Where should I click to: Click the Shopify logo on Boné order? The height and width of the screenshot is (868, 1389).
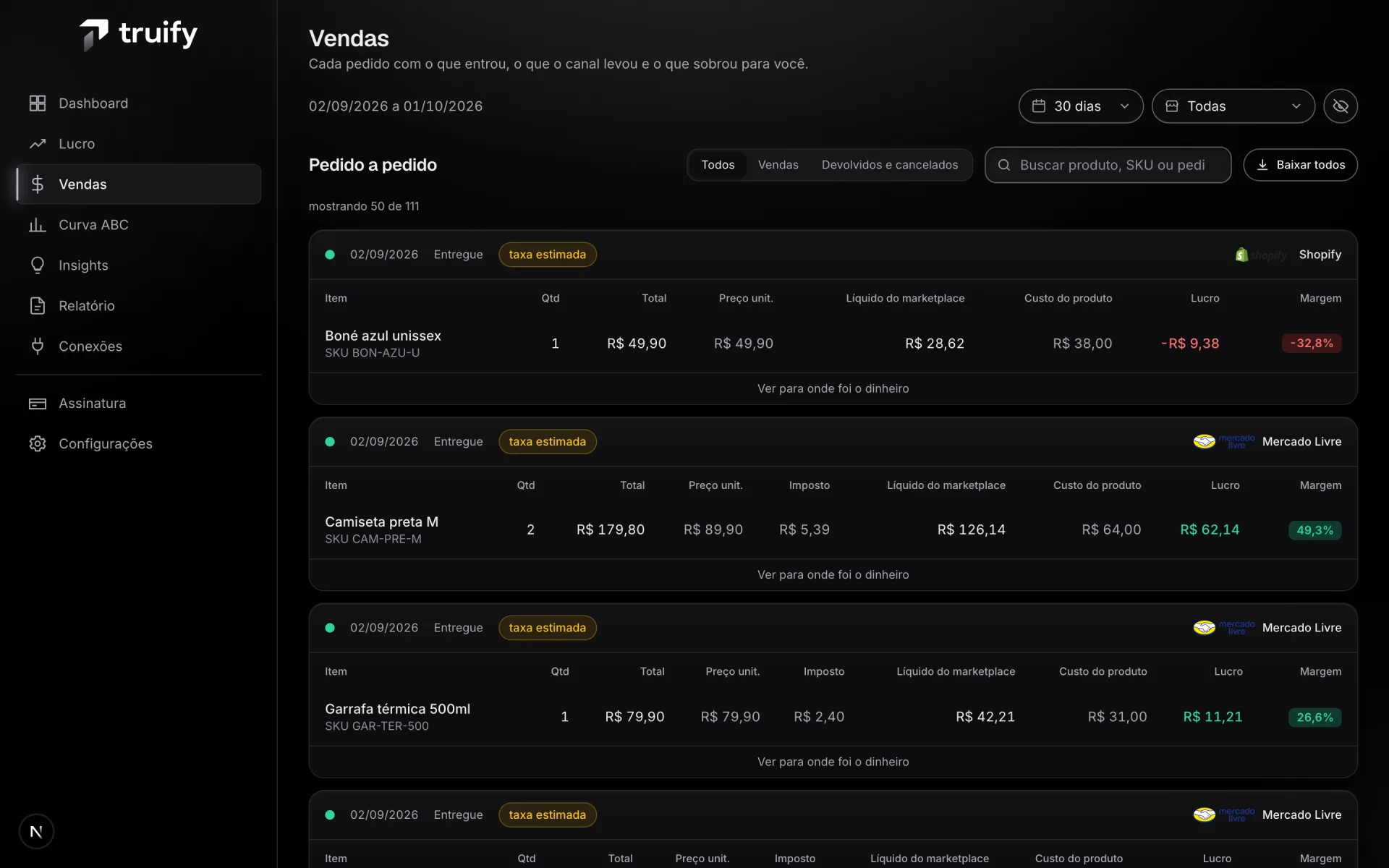coord(1261,255)
